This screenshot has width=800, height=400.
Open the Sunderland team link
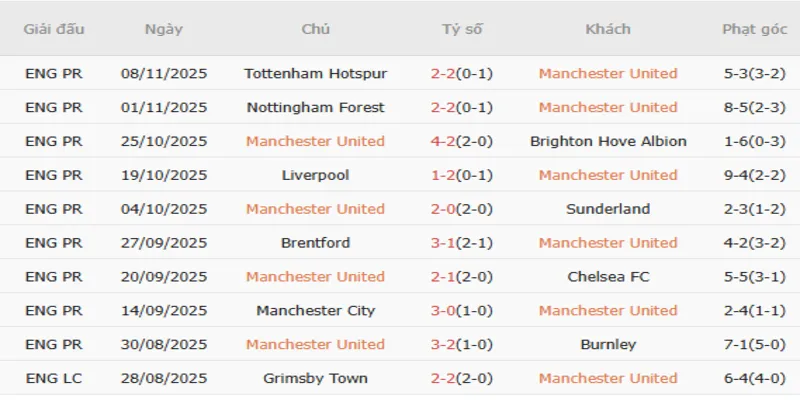pos(608,209)
